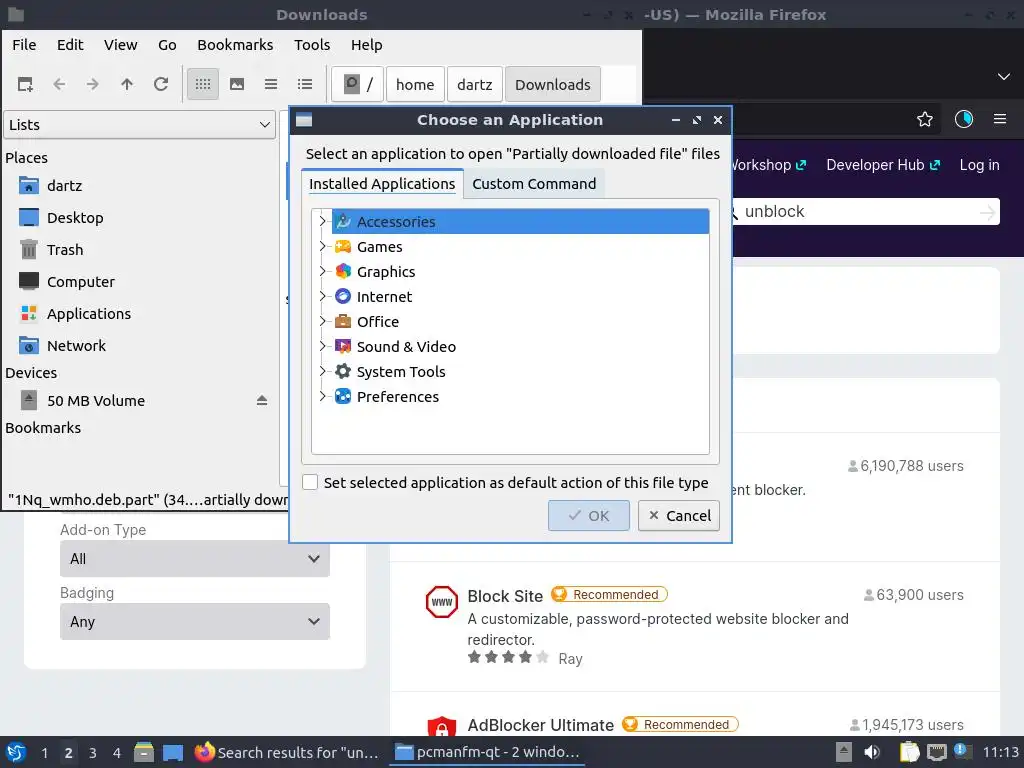
Task: Switch to detailed list view mode
Action: (x=305, y=84)
